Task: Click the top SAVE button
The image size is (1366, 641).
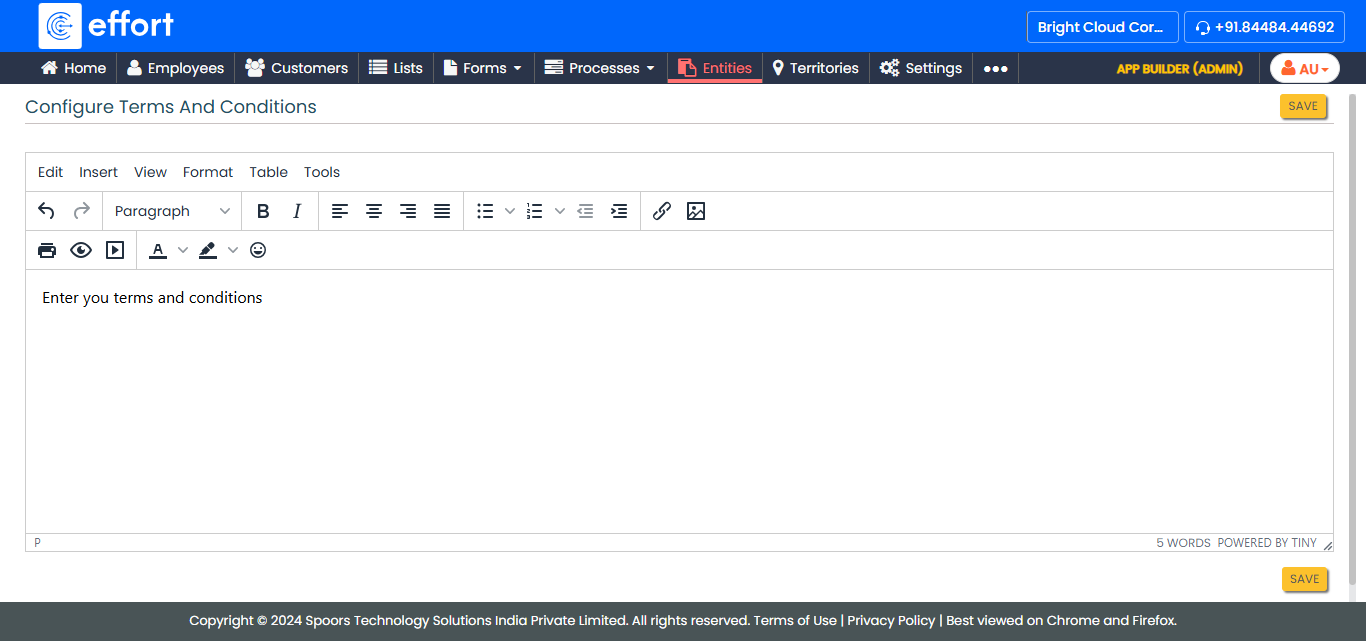Action: [1302, 106]
